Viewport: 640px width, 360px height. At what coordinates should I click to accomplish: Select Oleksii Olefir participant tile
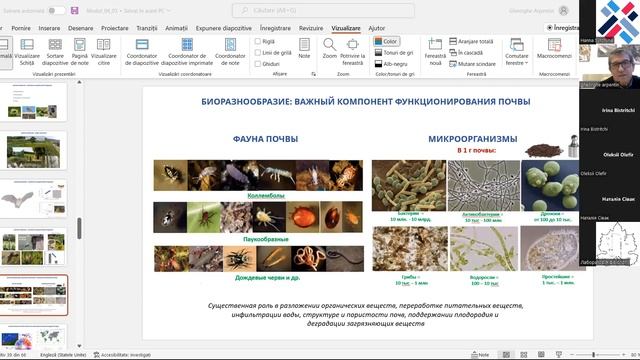pos(609,156)
